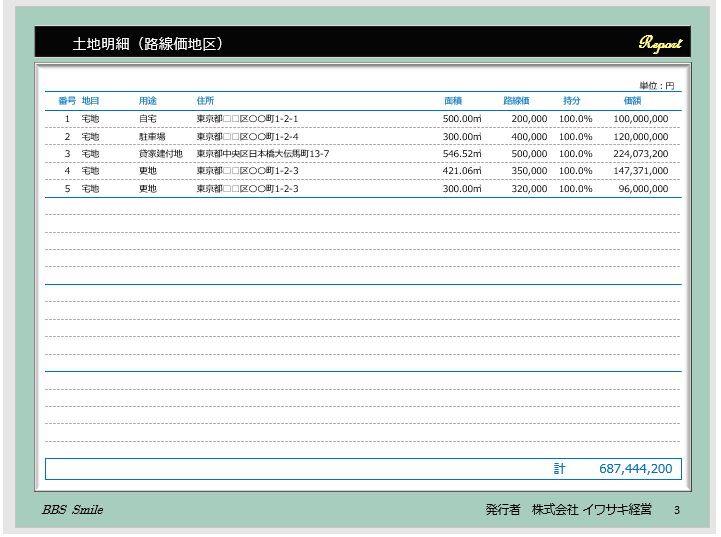This screenshot has height=537, width=721.
Task: Click route price 320,000
Action: tap(529, 189)
